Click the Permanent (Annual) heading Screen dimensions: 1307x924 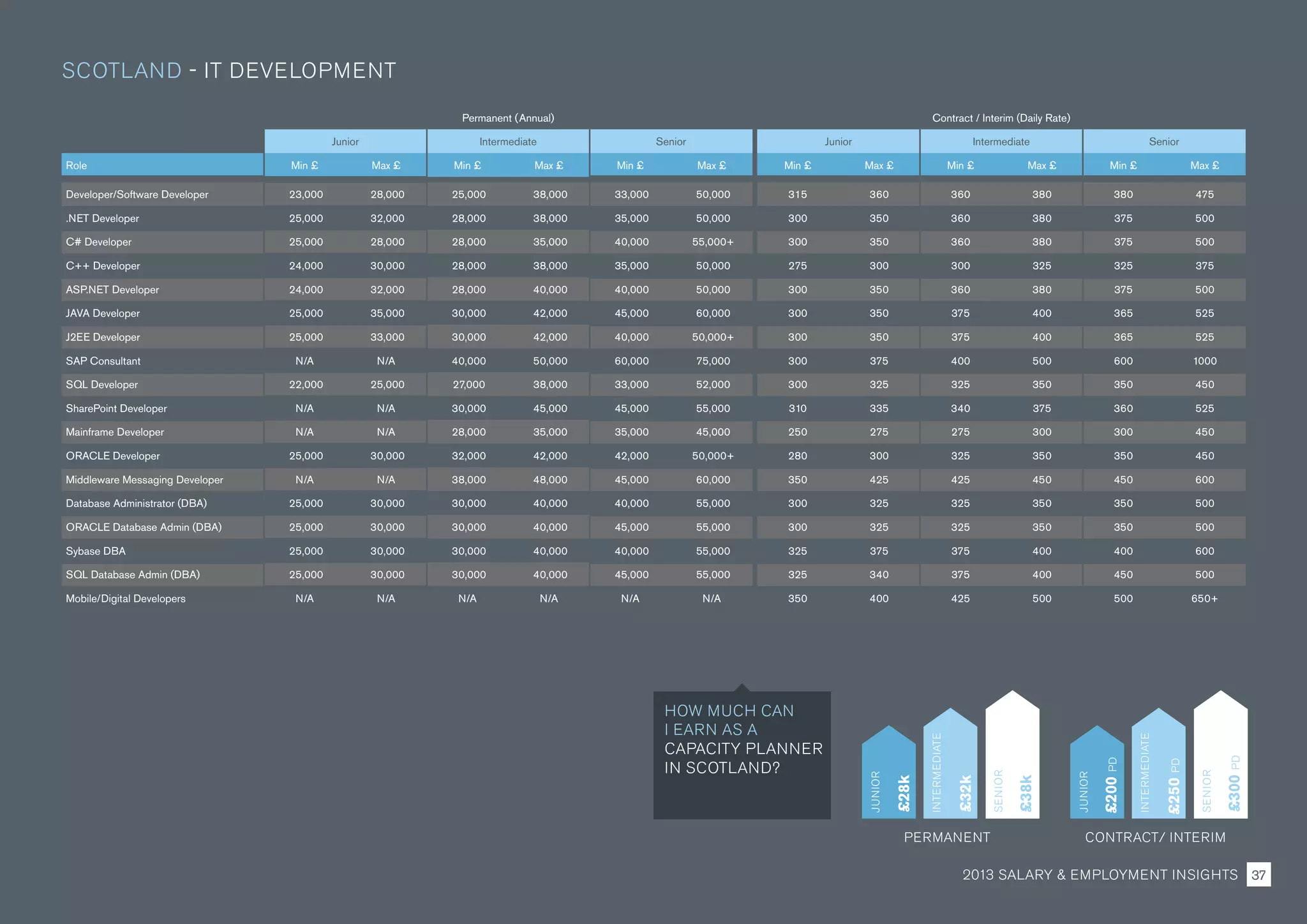[x=508, y=118]
